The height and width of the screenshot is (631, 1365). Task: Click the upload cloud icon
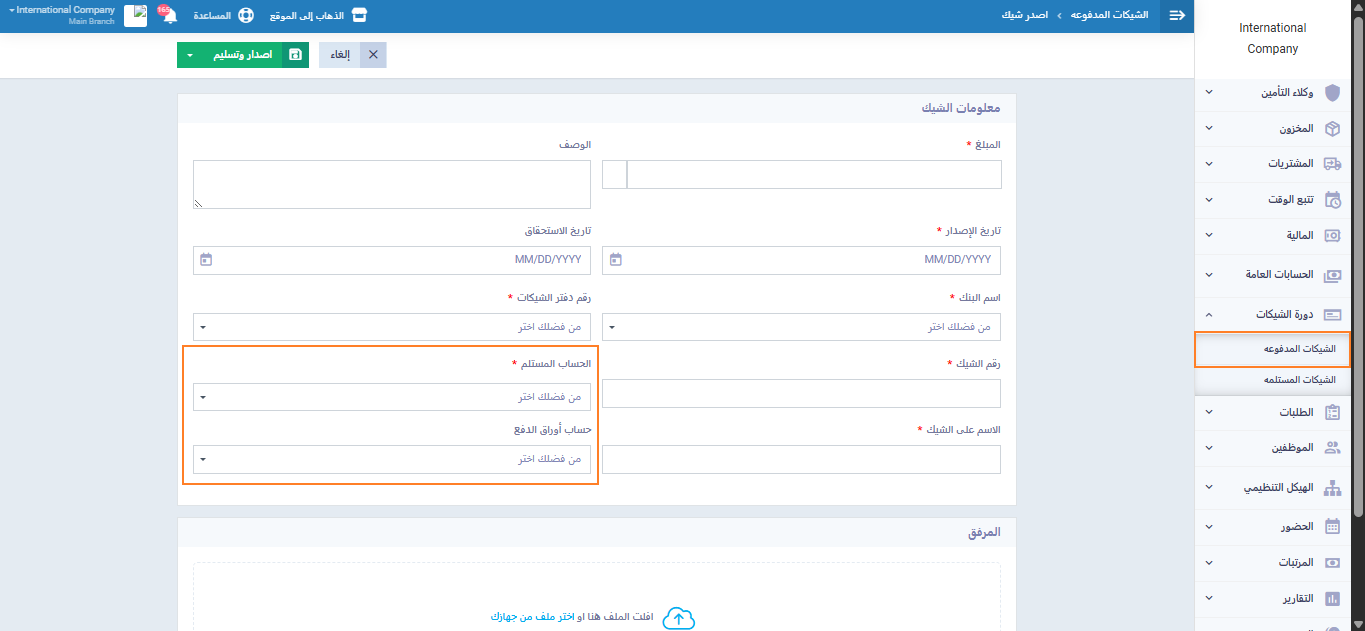pyautogui.click(x=679, y=618)
